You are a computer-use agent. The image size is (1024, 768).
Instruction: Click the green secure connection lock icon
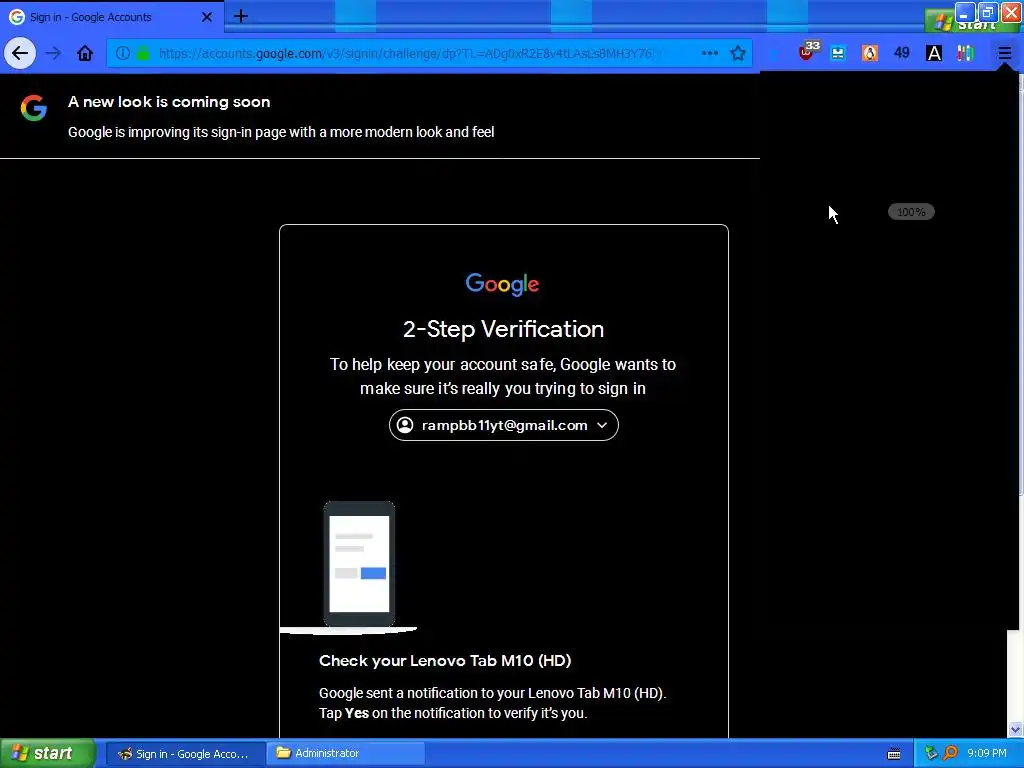click(143, 53)
